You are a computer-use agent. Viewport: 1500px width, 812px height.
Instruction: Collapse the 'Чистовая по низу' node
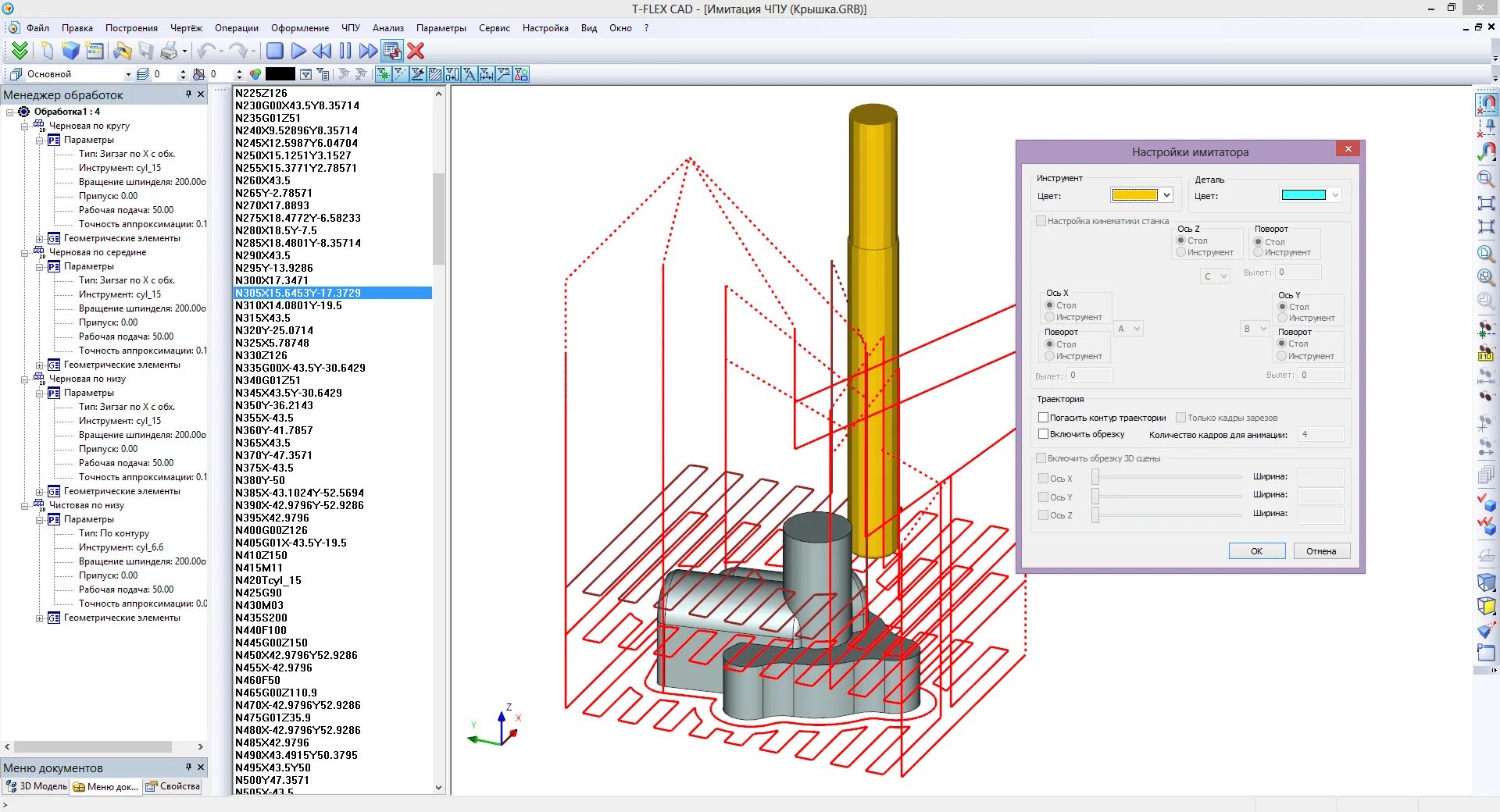[x=24, y=505]
